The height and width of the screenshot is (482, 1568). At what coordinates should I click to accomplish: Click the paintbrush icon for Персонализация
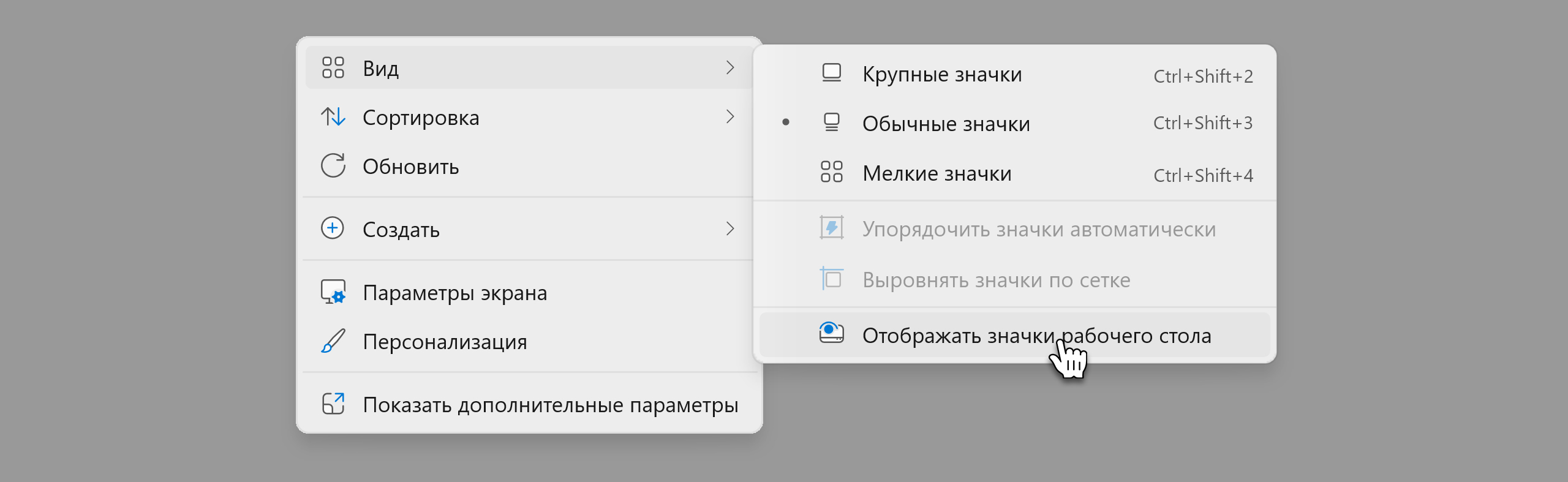click(333, 341)
